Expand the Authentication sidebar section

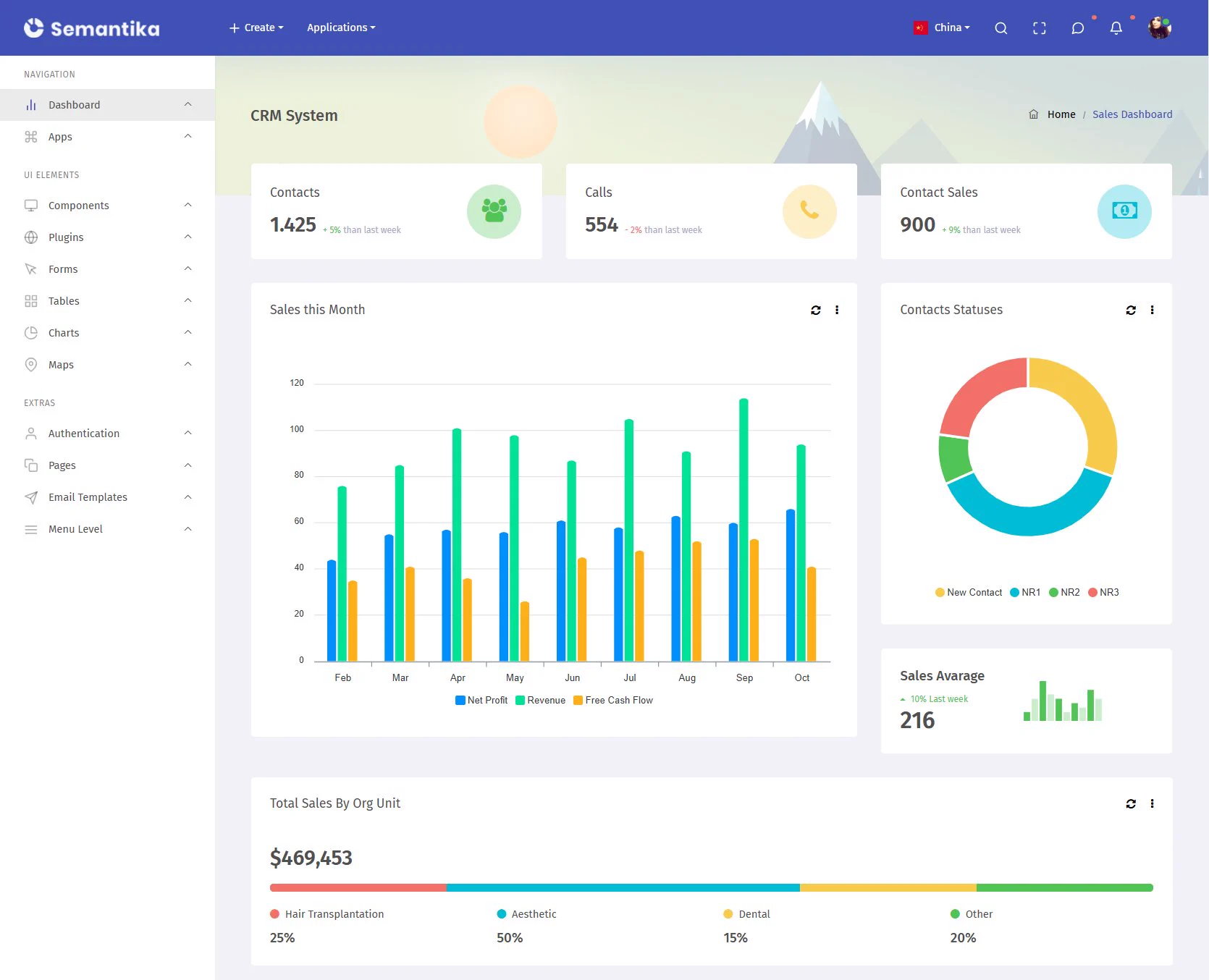(x=107, y=434)
